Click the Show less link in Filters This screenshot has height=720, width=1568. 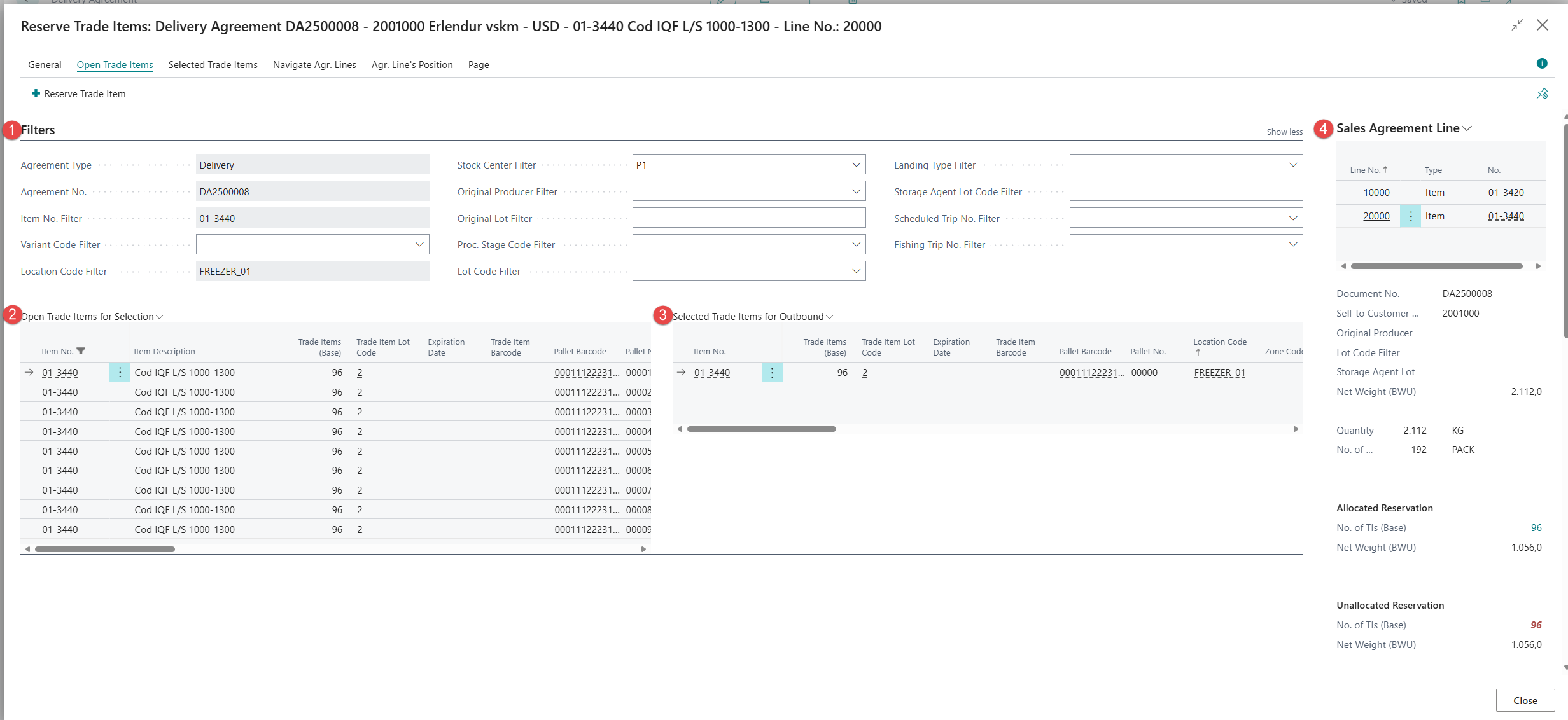(x=1284, y=132)
